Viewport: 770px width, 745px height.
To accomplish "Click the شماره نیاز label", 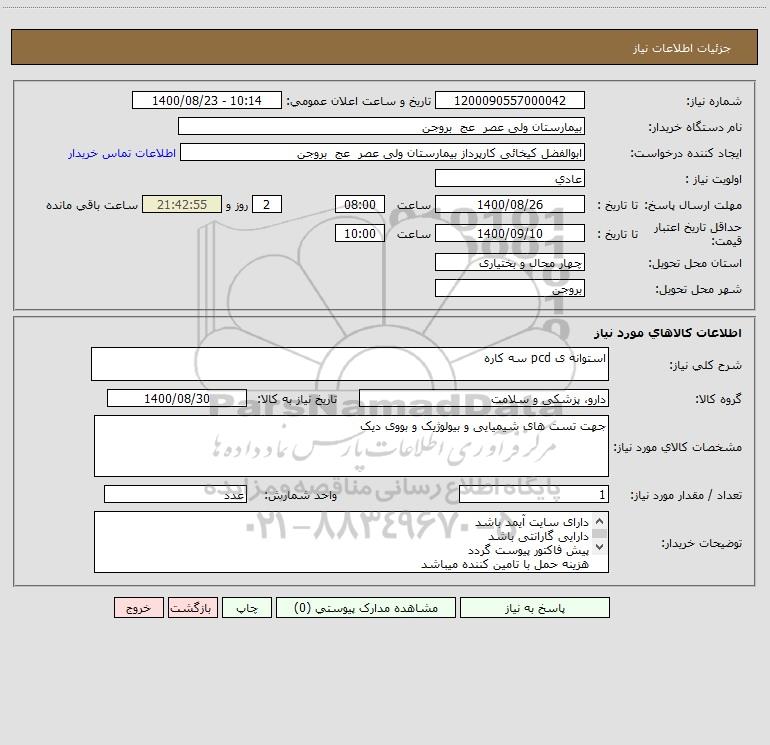I will (x=714, y=101).
